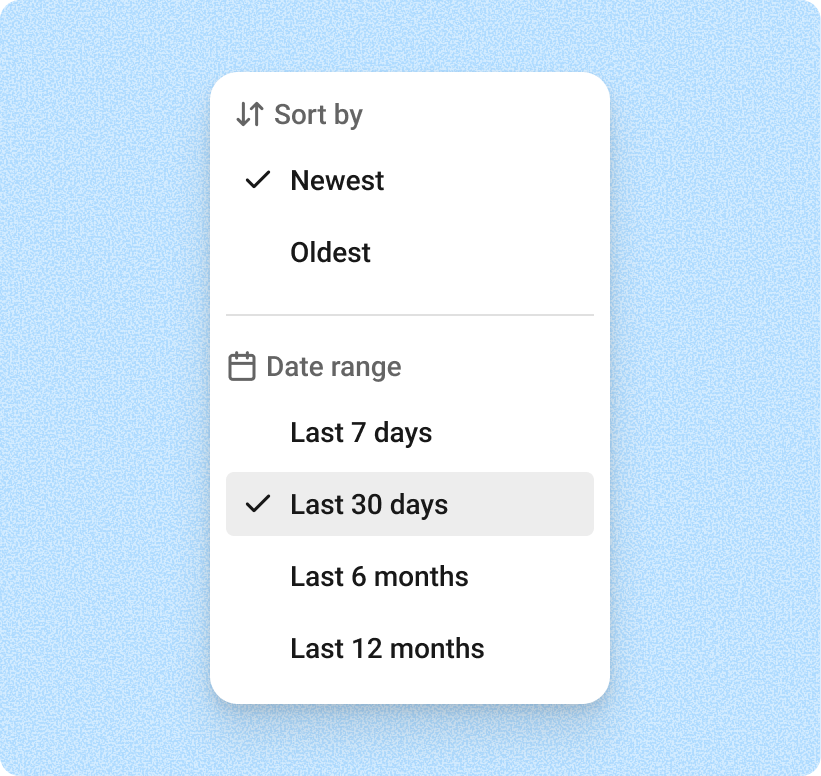Select Oldest as the sort order
821x776 pixels.
tap(330, 252)
